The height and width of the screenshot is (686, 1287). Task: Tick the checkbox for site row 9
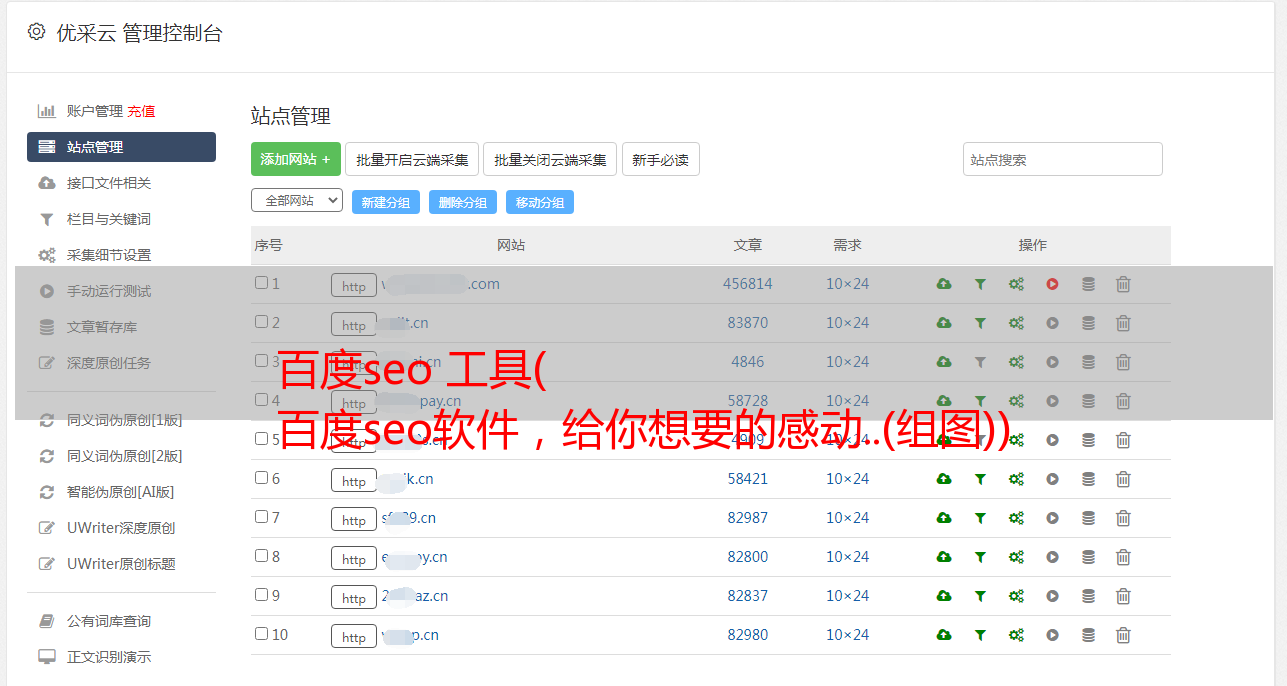261,595
